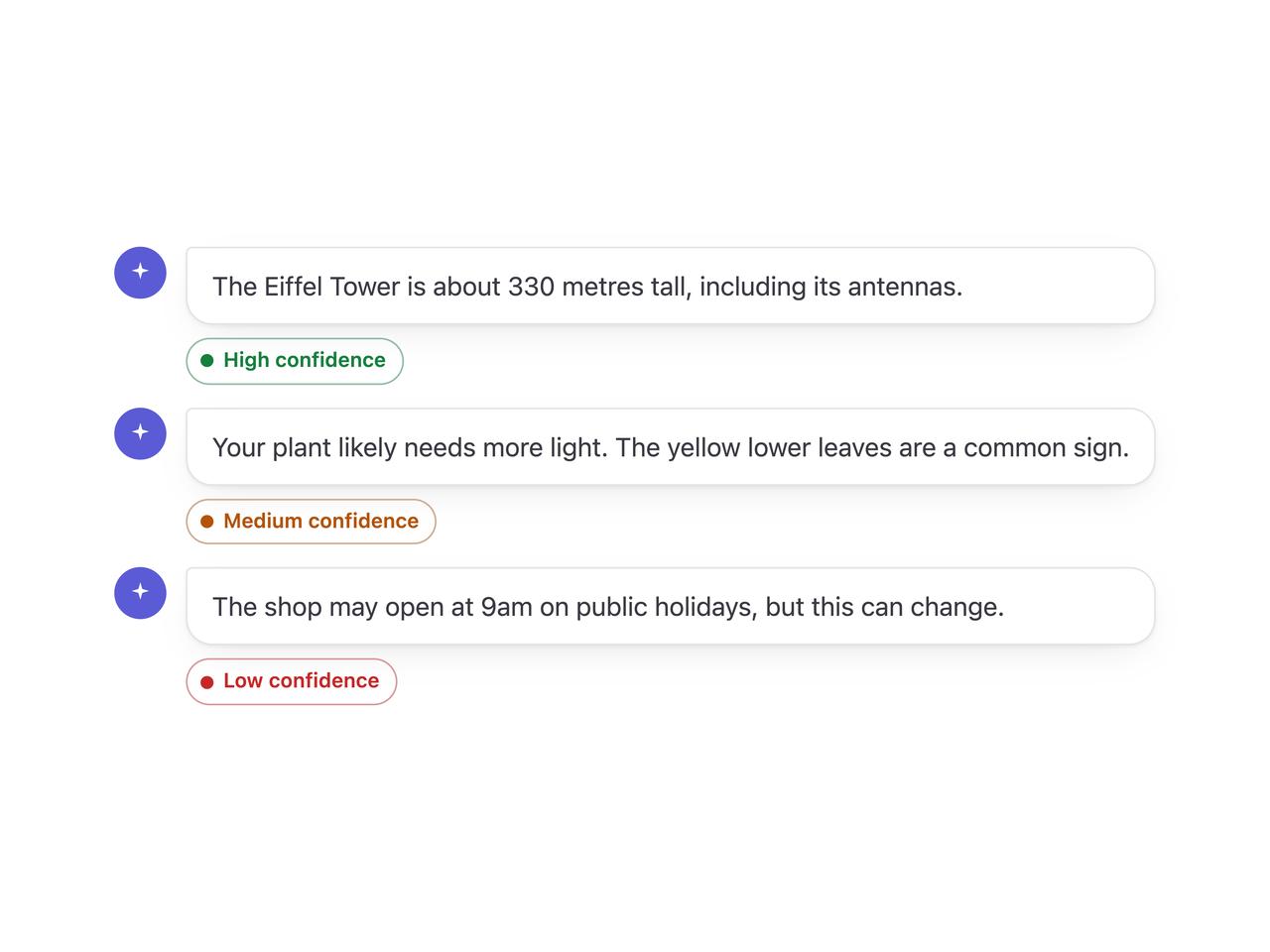The image size is (1270, 952).
Task: Open the High confidence badge
Action: pyautogui.click(x=295, y=361)
